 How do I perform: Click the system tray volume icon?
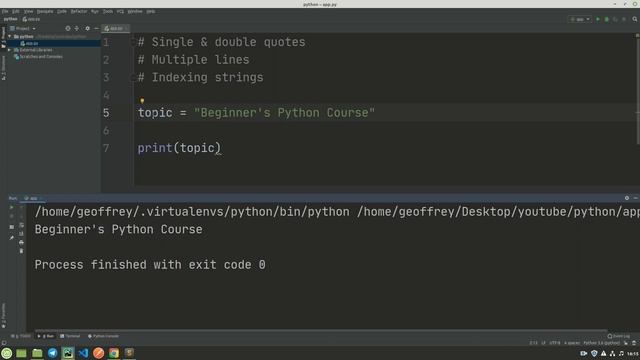pyautogui.click(x=621, y=353)
